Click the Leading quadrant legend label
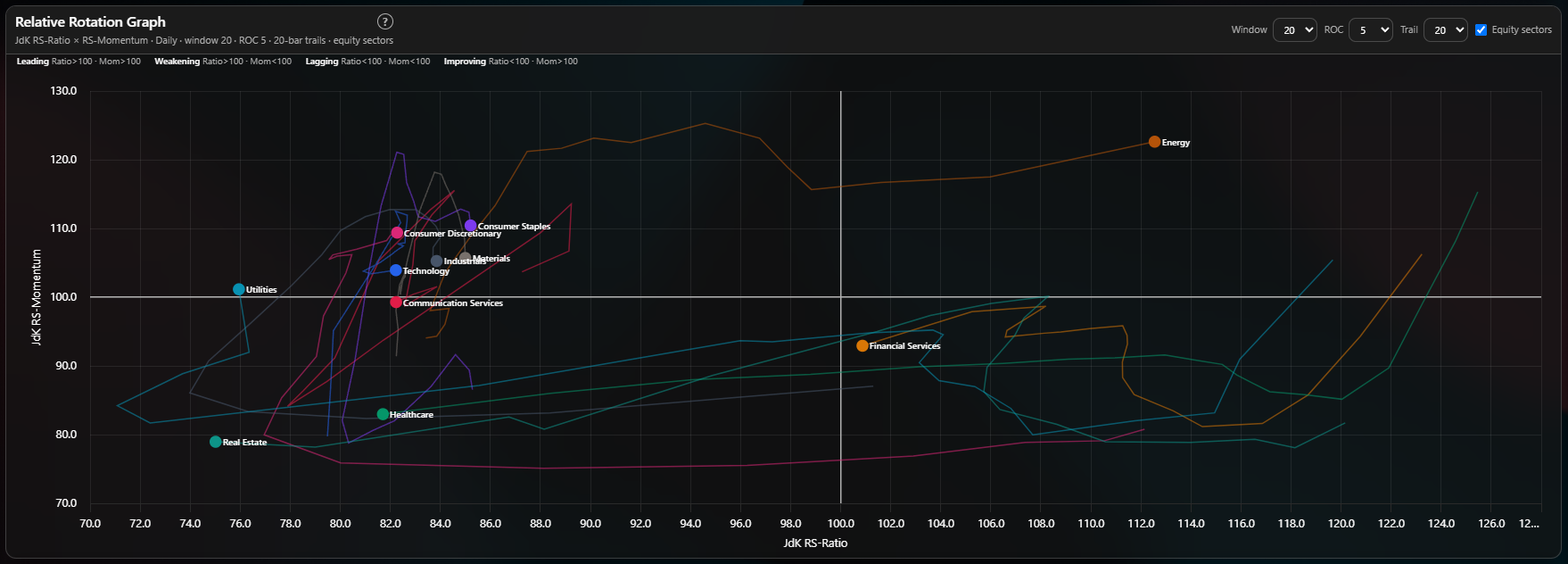The height and width of the screenshot is (564, 1568). 78,62
